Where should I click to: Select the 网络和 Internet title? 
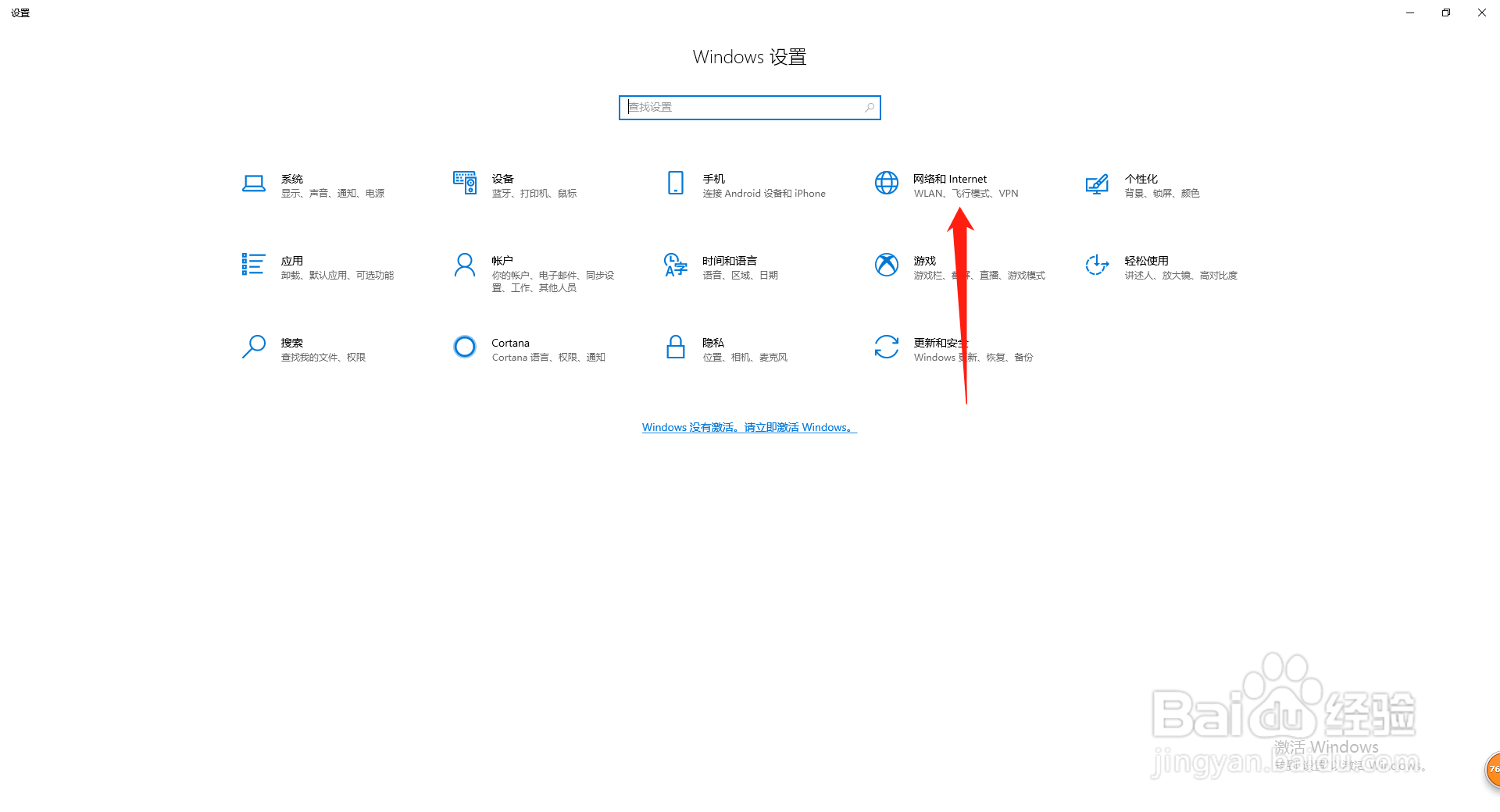point(950,179)
